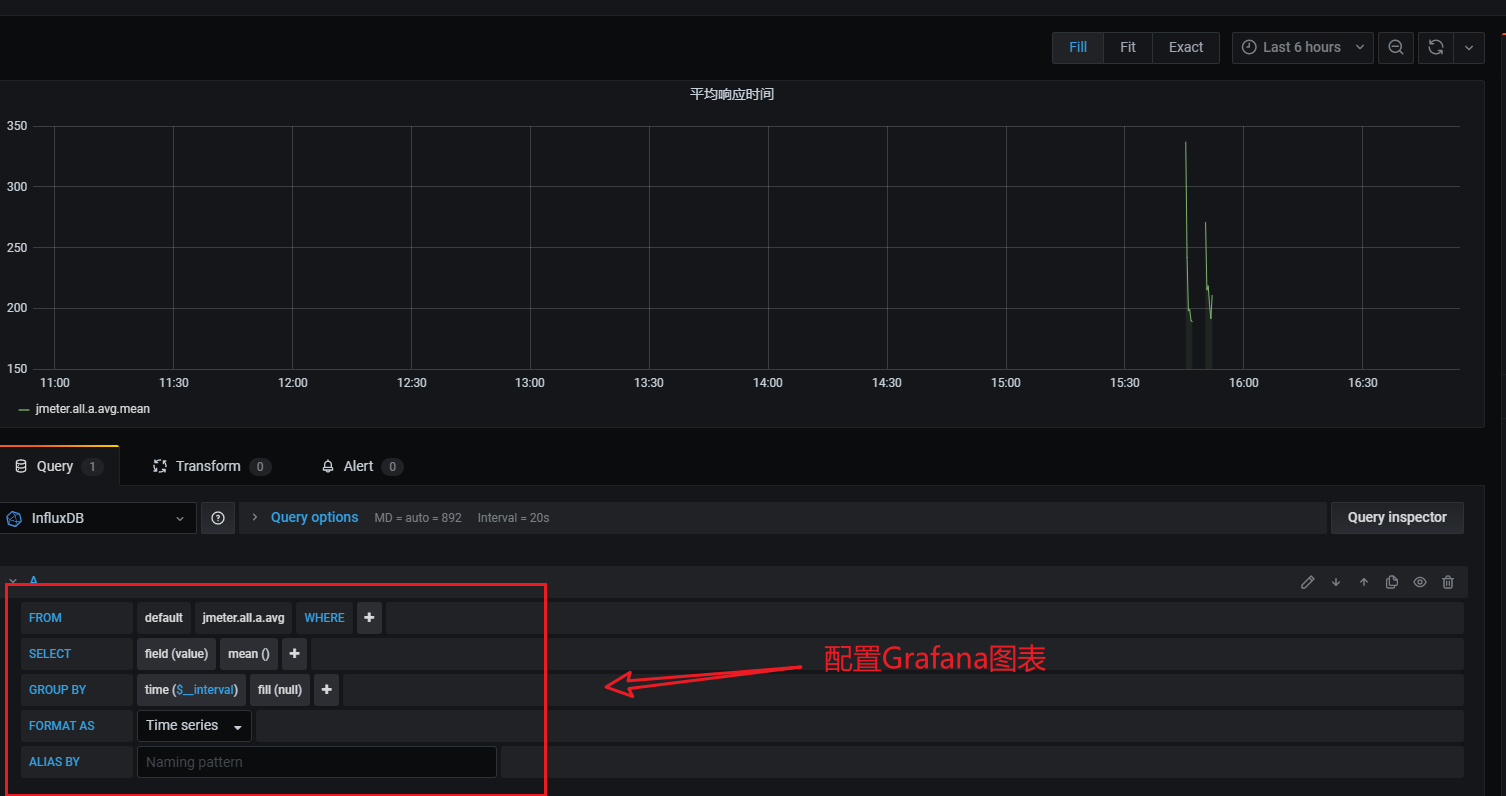Open the refresh interval dropdown arrow
The width and height of the screenshot is (1506, 796).
click(1468, 47)
